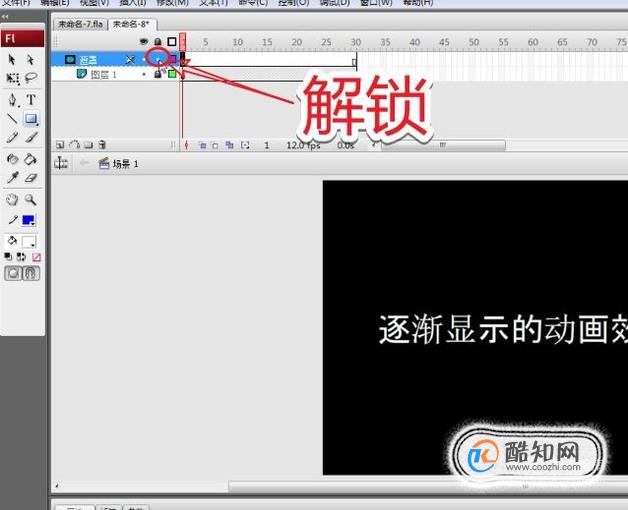Show all layers as outlines via header square

click(x=172, y=41)
